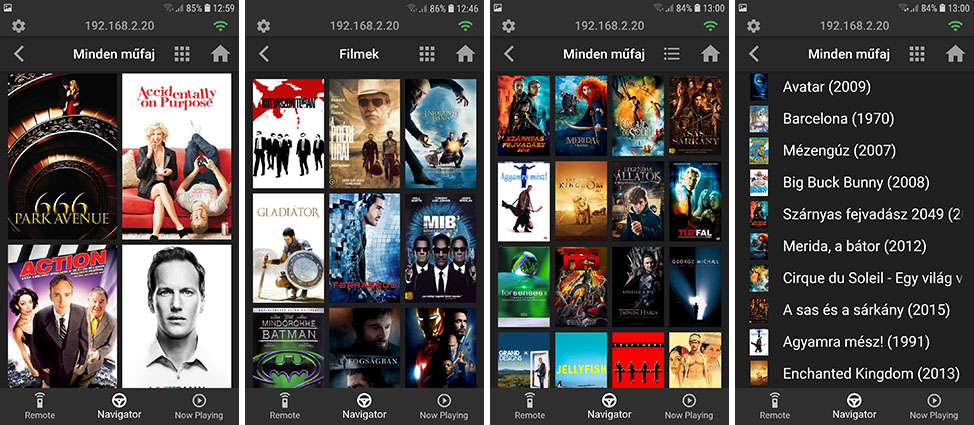Tap 192.168.2.20 address in first screen
This screenshot has height=425, width=974.
click(119, 26)
